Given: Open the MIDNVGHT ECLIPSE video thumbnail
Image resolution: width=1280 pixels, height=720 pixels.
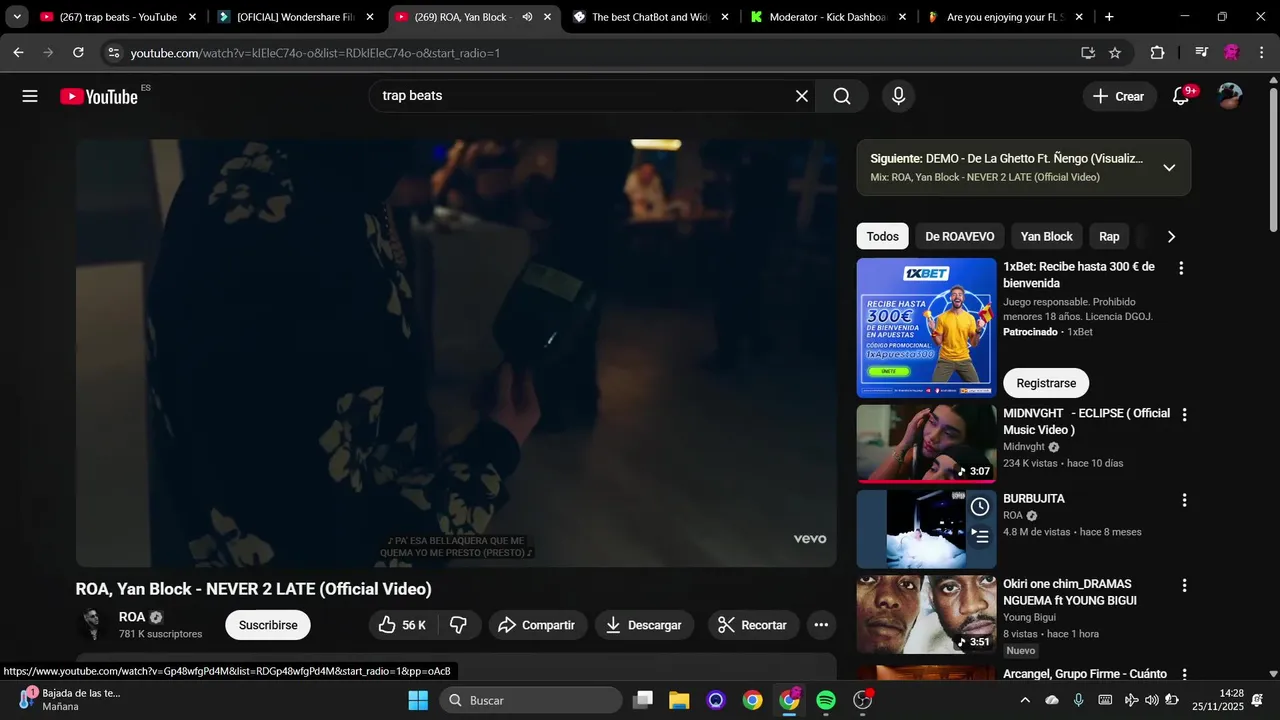Looking at the screenshot, I should [x=926, y=443].
